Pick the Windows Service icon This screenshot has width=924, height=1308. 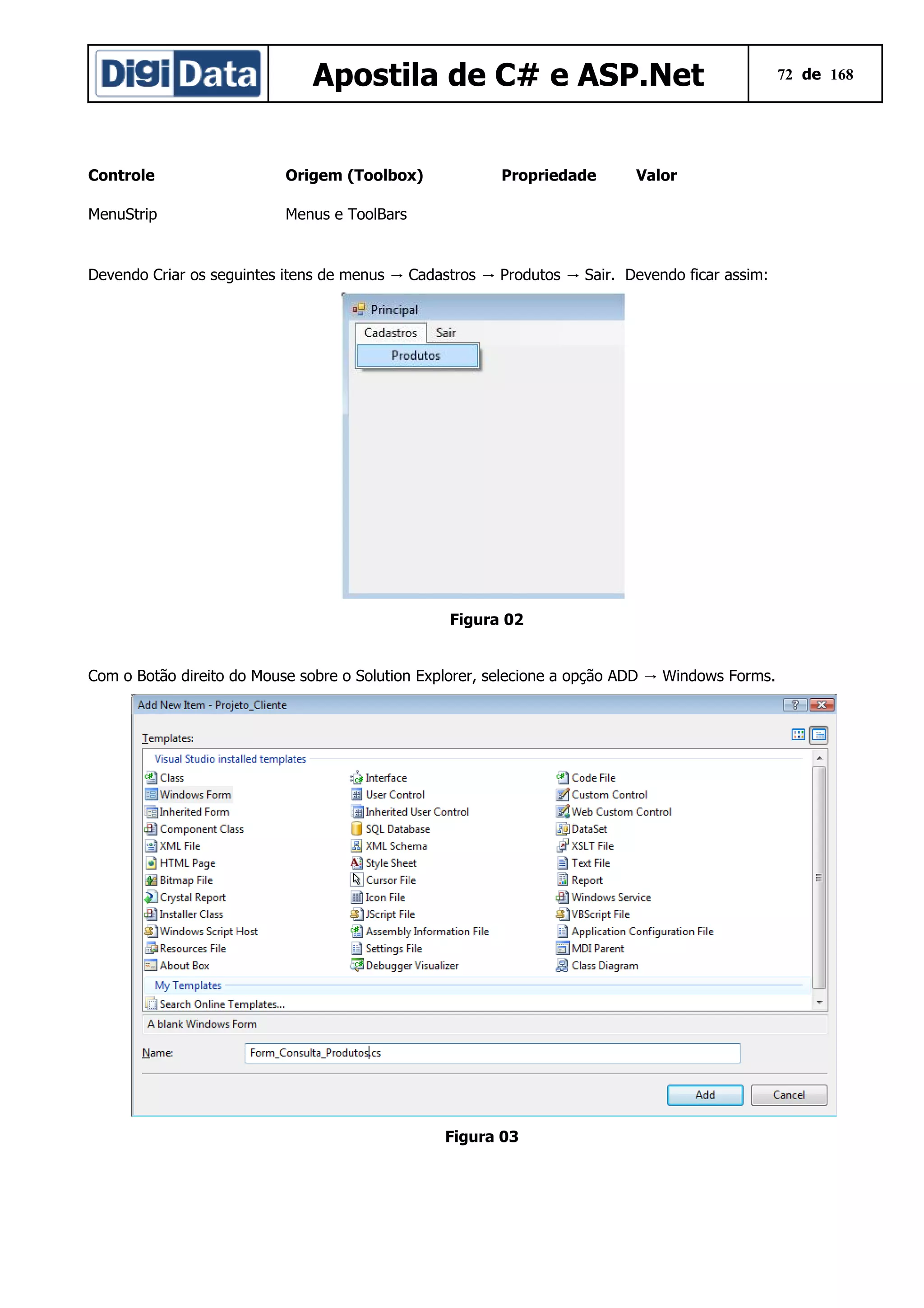coord(563,897)
